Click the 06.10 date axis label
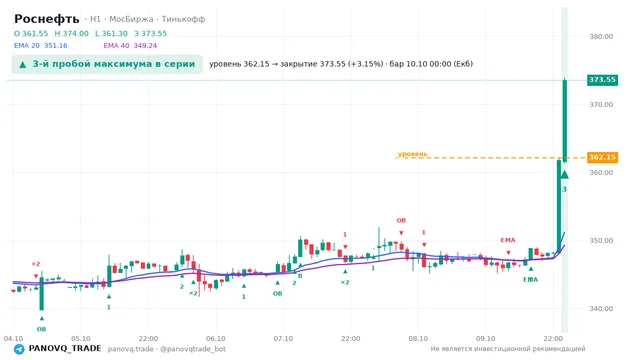 216,338
